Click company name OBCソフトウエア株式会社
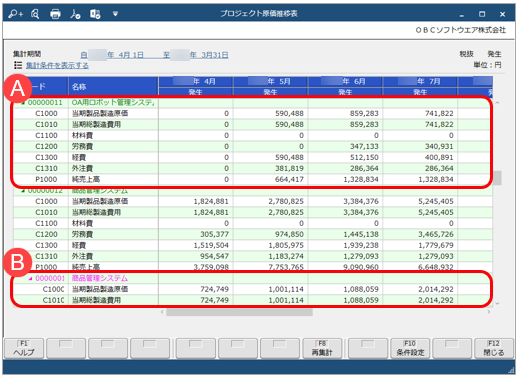The width and height of the screenshot is (520, 379). 460,30
